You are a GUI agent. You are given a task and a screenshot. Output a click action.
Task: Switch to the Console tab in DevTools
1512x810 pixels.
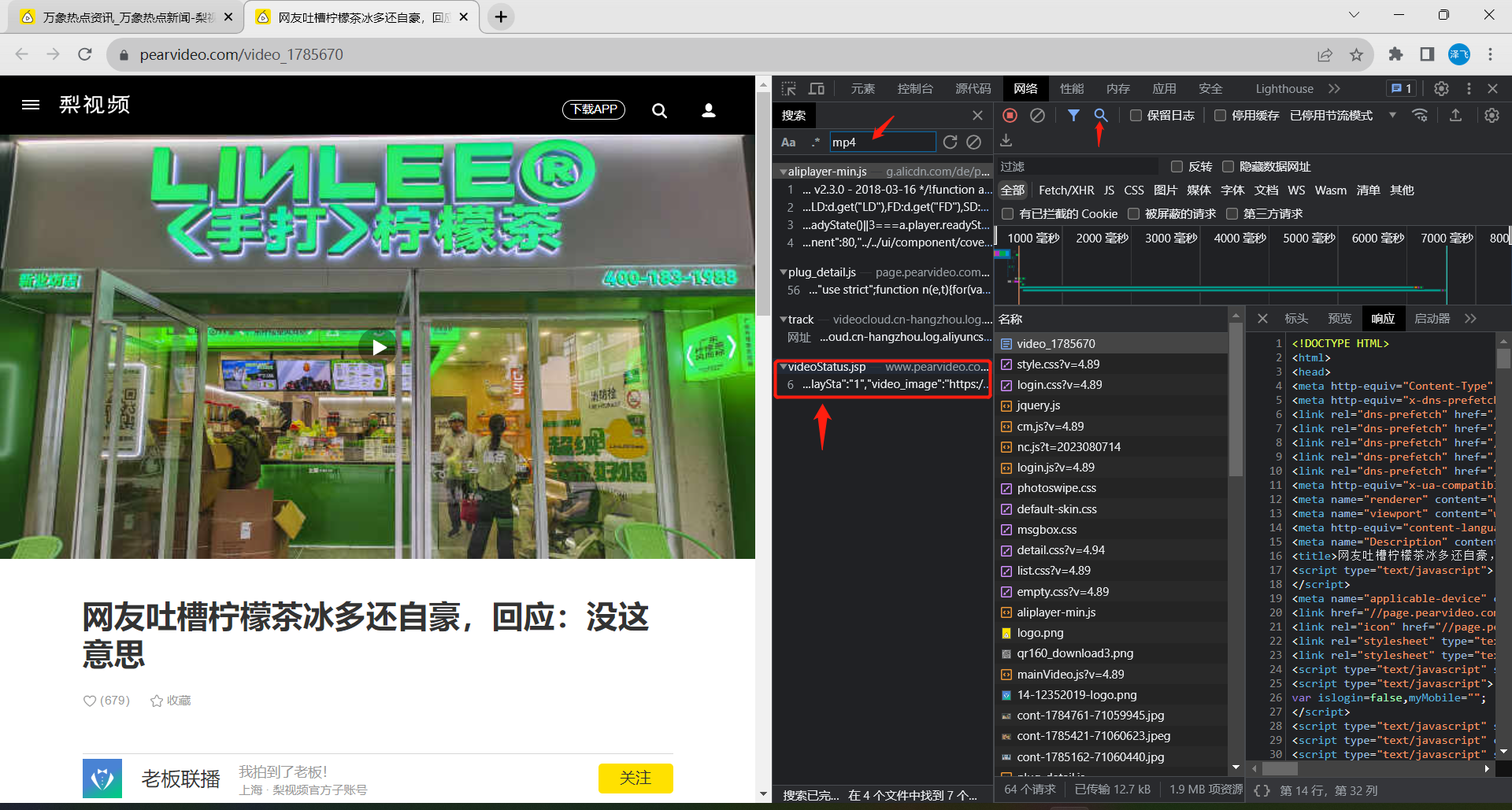[x=915, y=89]
